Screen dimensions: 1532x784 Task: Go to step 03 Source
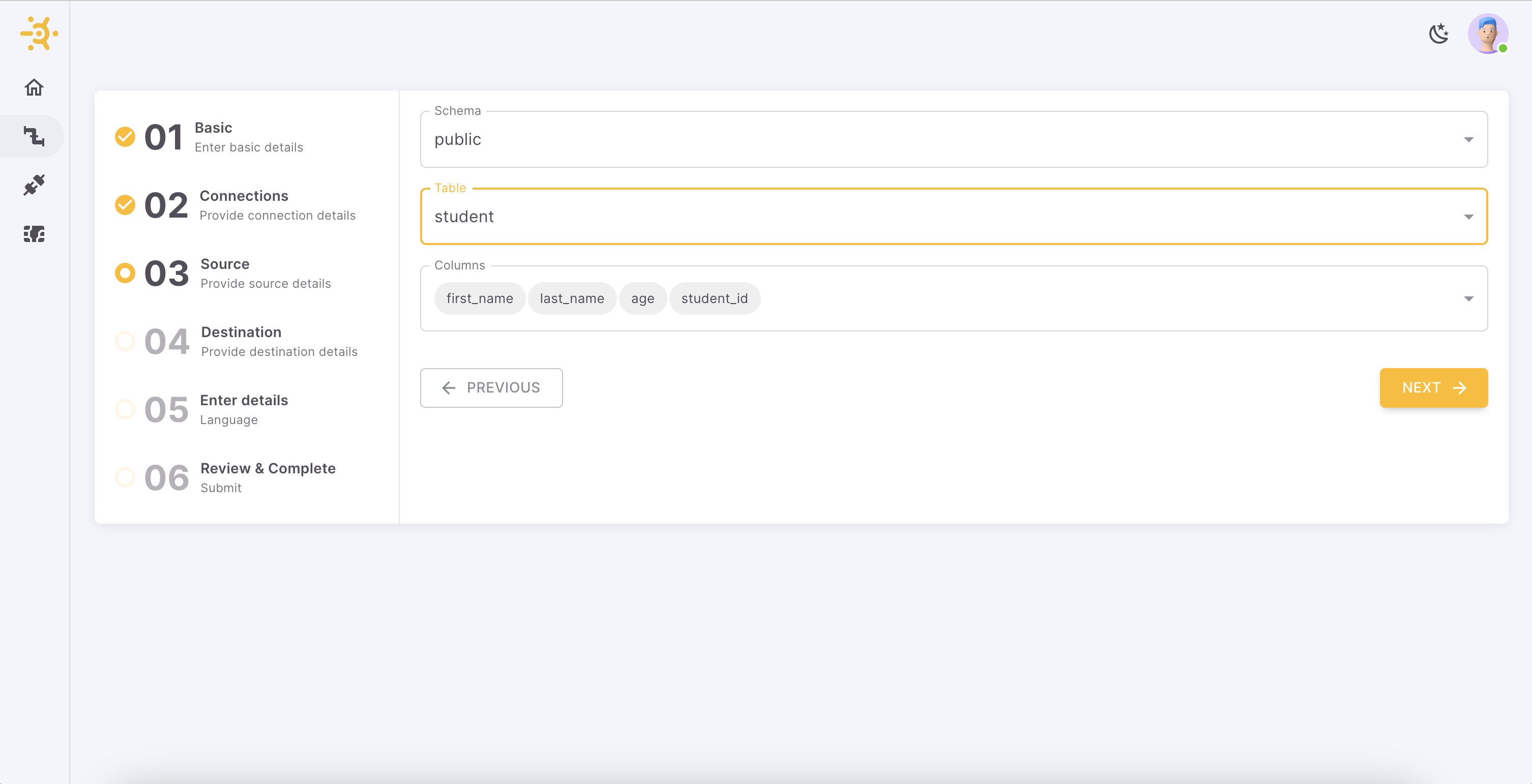223,274
